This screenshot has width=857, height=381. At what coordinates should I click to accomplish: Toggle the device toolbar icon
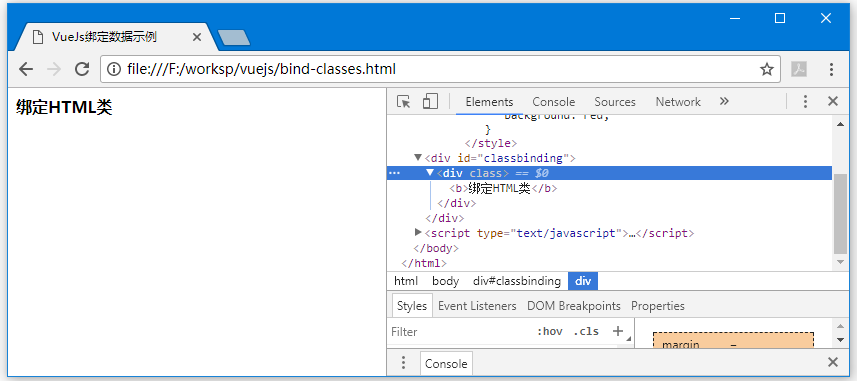430,101
